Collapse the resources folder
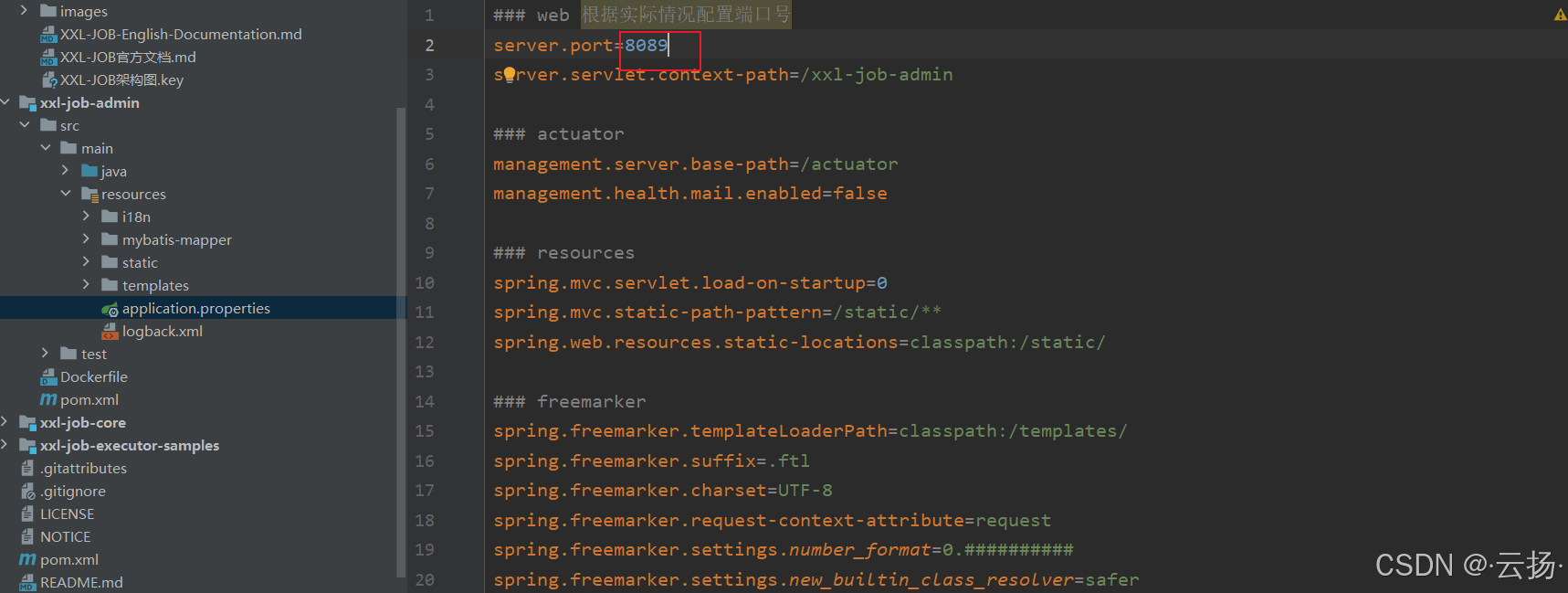 click(66, 194)
